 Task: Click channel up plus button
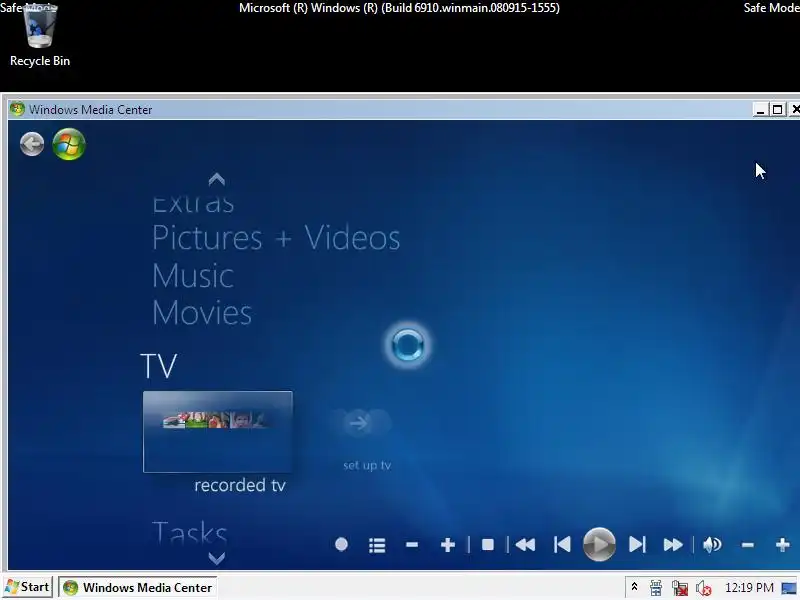pyautogui.click(x=447, y=545)
